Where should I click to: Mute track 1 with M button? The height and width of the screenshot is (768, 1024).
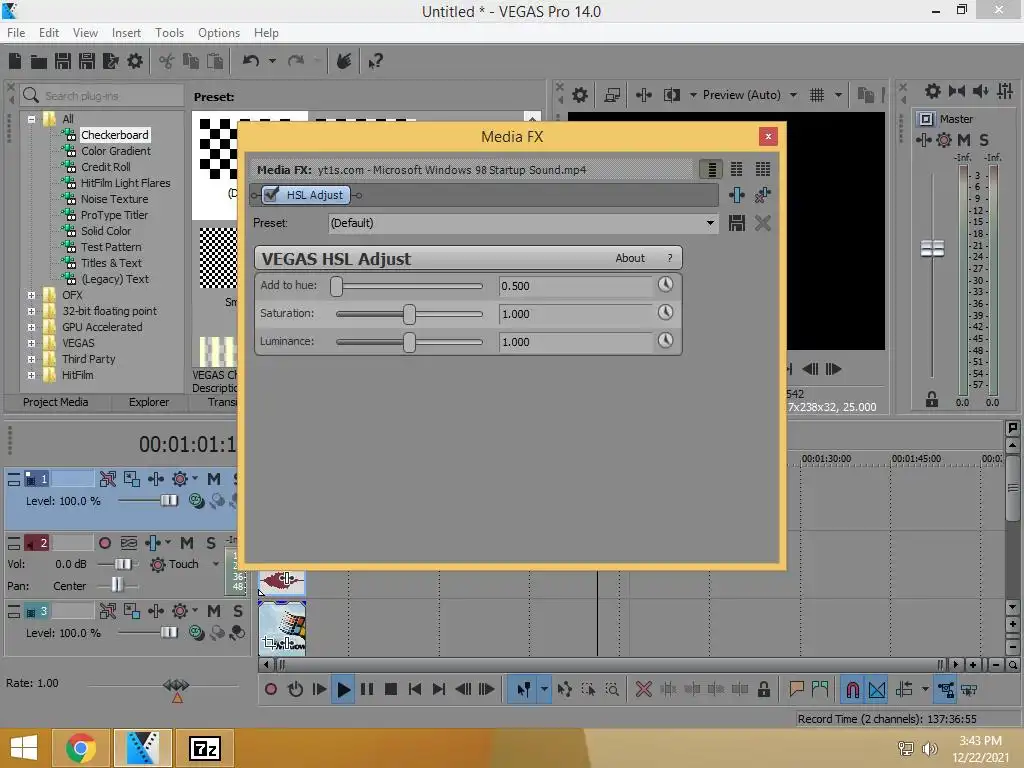[x=214, y=479]
